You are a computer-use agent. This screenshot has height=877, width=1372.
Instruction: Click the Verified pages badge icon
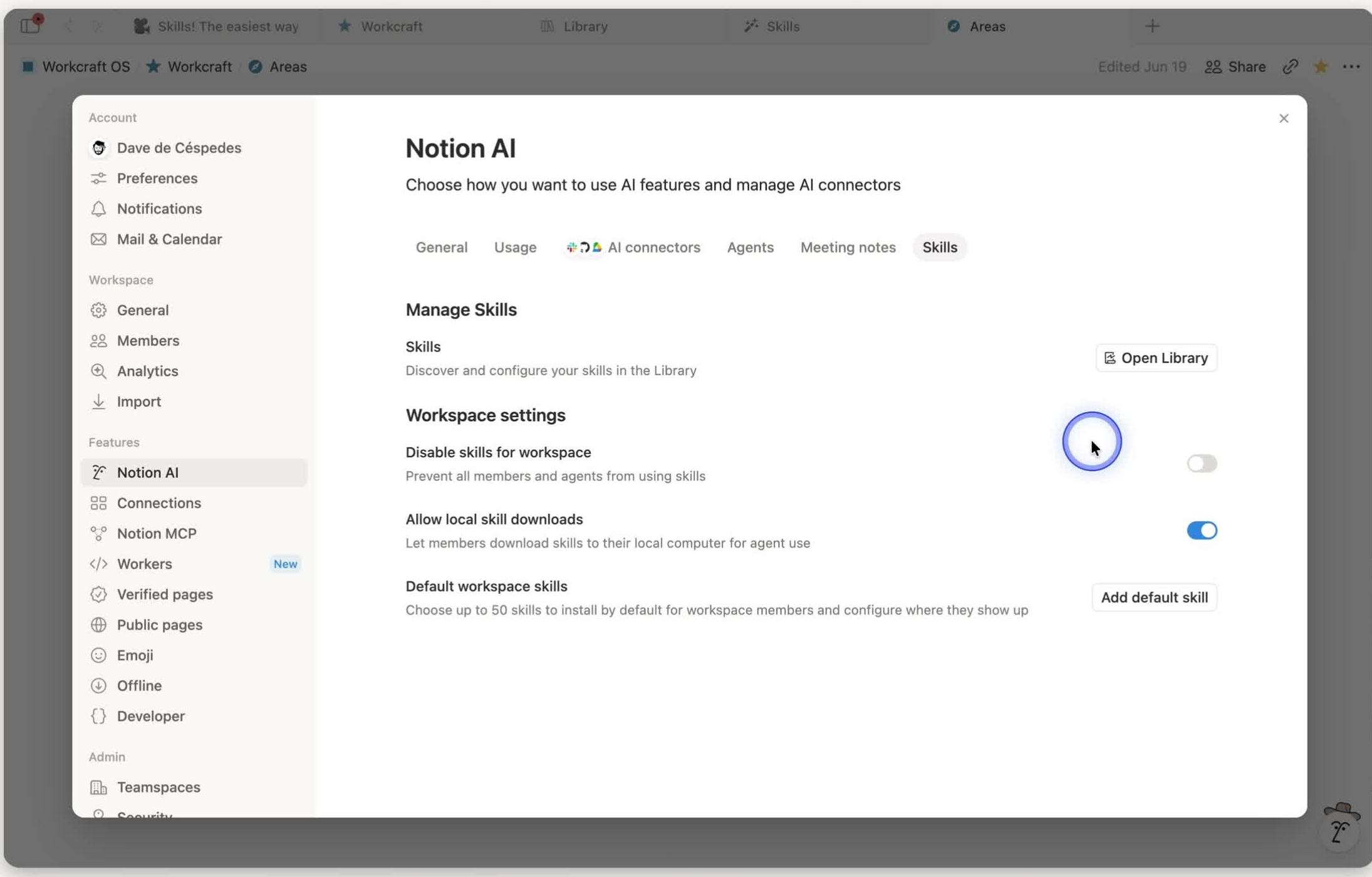[98, 594]
